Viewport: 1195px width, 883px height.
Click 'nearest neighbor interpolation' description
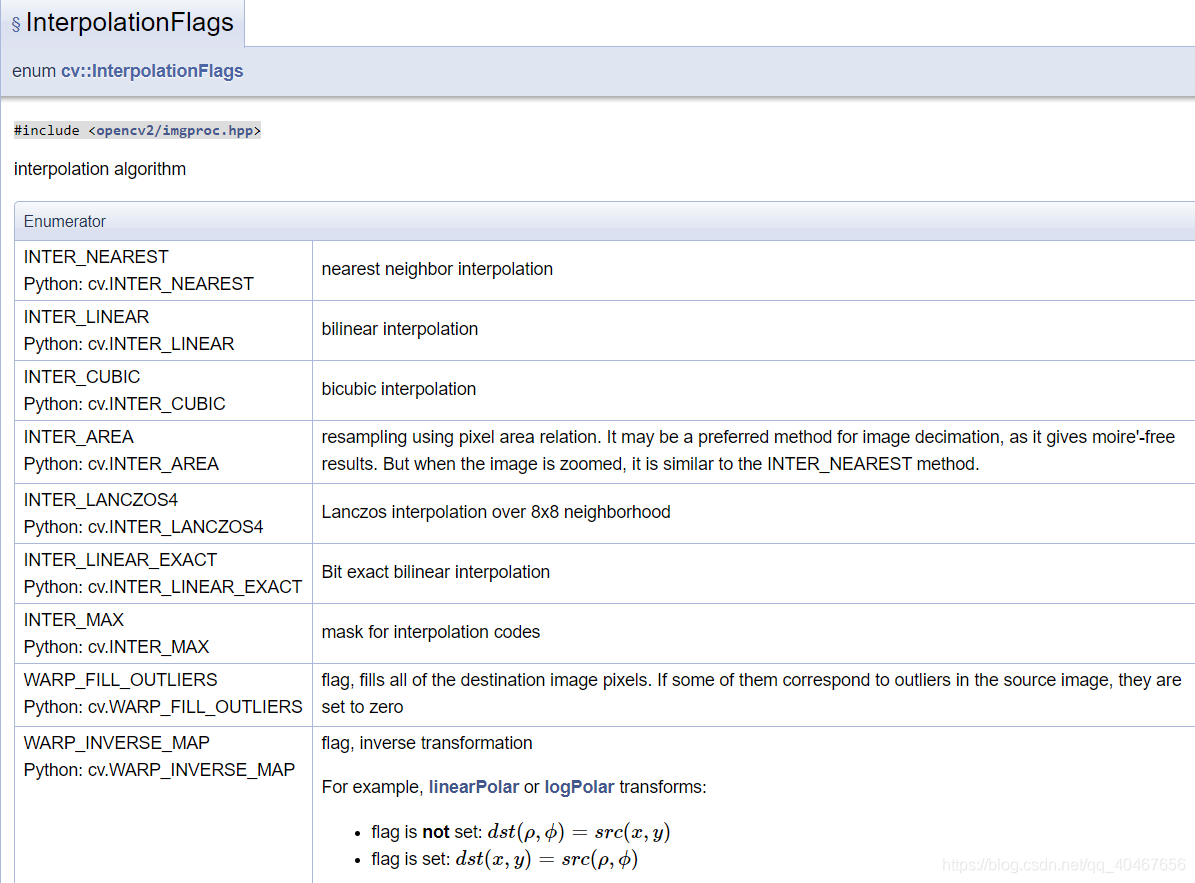coord(437,270)
